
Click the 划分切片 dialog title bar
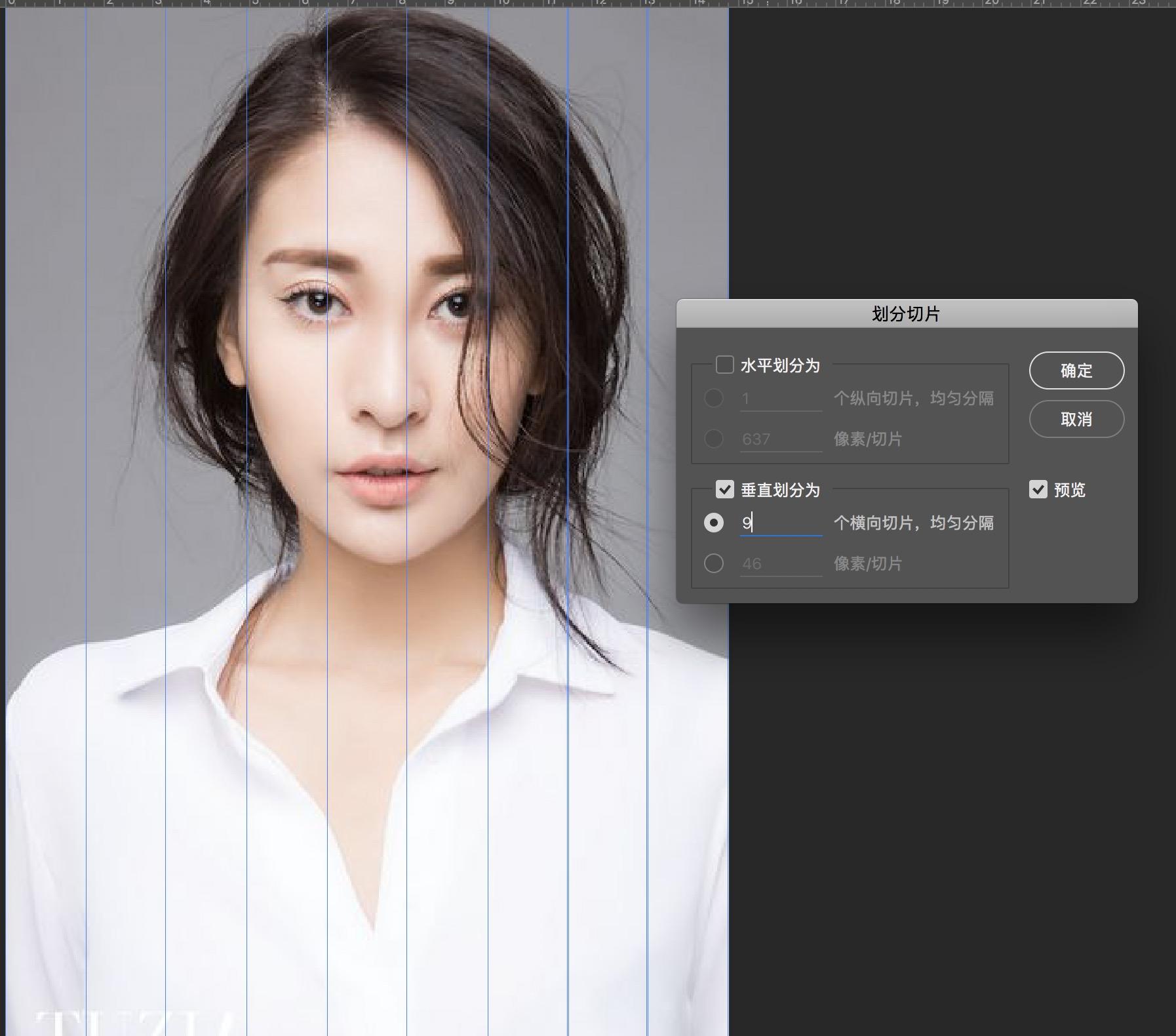907,313
